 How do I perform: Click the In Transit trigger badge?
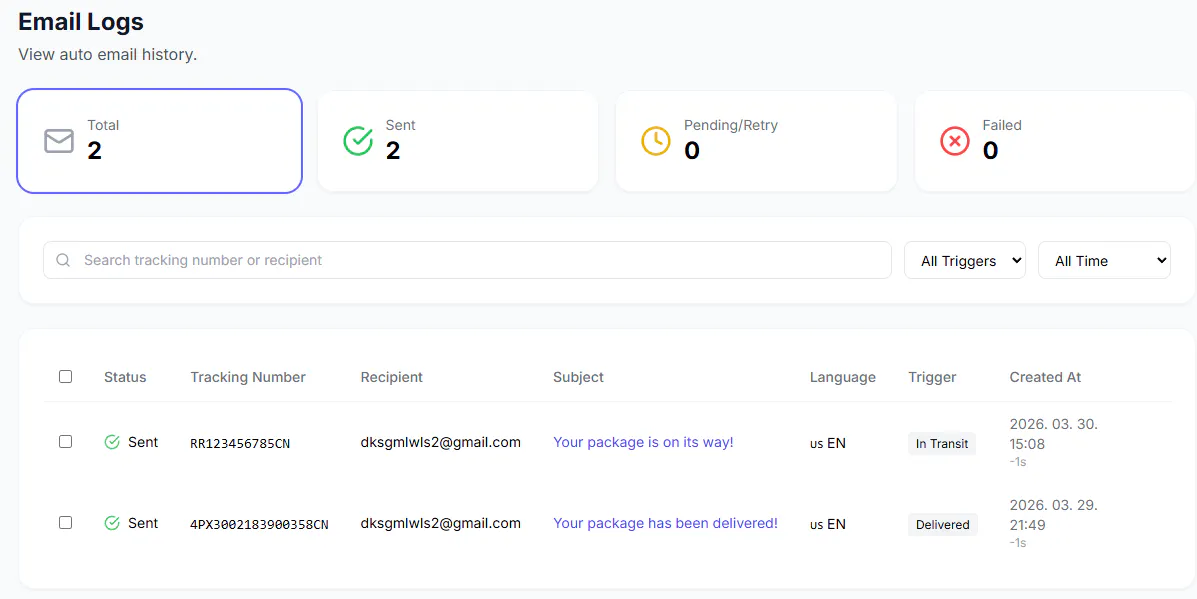click(x=942, y=443)
